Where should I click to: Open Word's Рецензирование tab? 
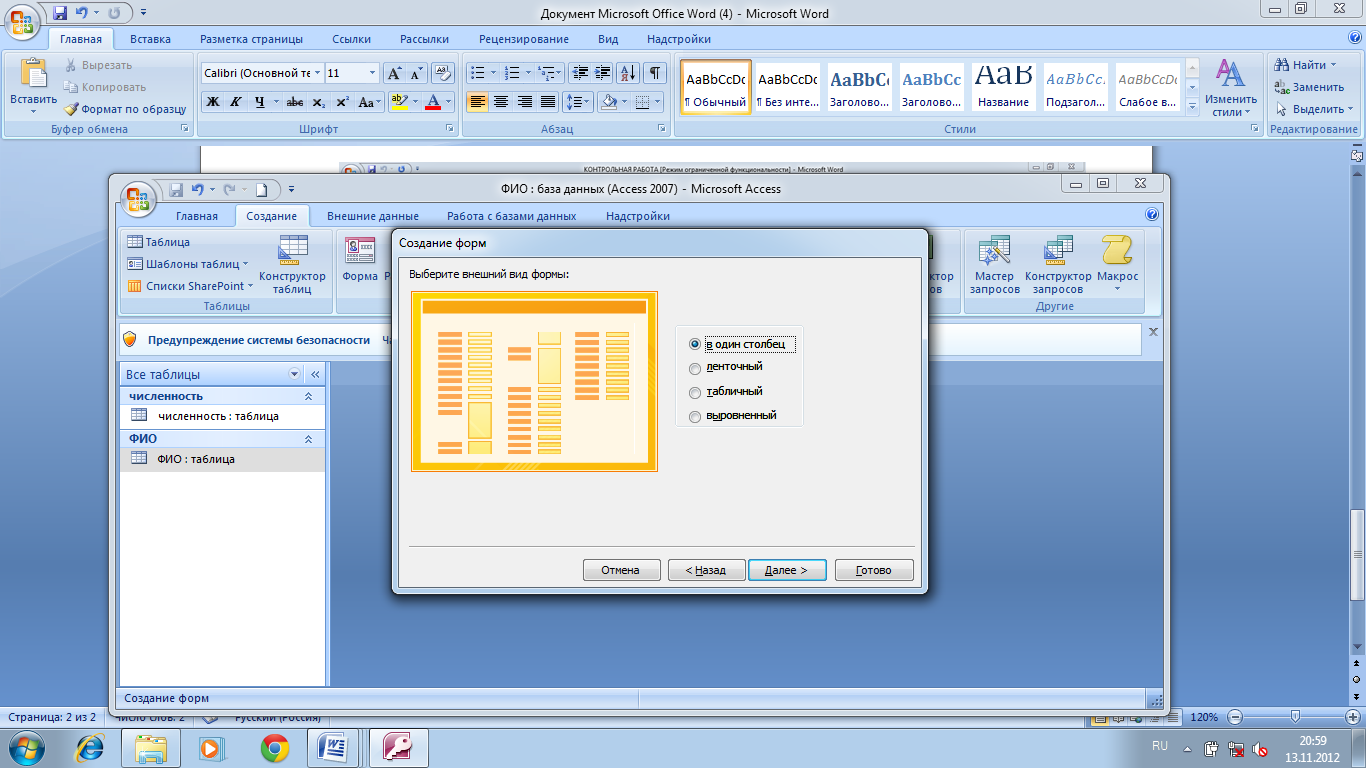coord(523,39)
